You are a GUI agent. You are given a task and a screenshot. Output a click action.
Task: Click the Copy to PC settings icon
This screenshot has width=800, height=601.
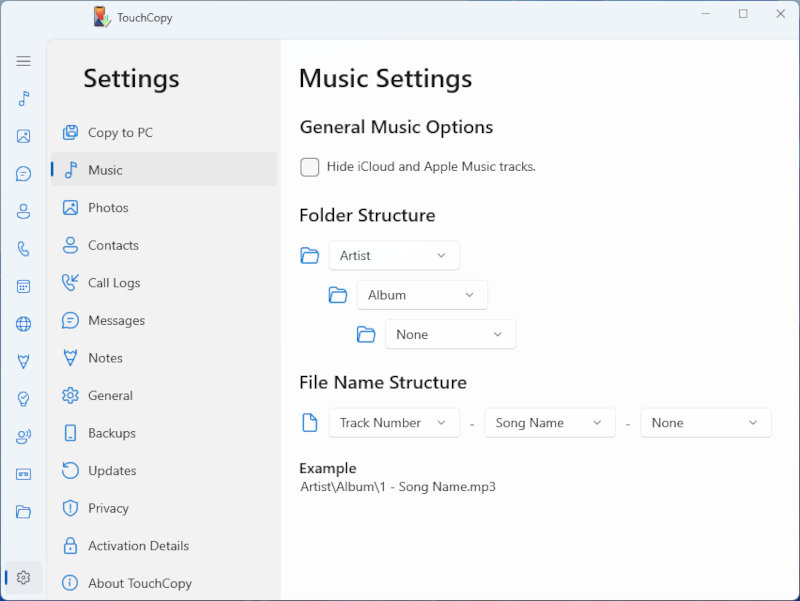70,133
